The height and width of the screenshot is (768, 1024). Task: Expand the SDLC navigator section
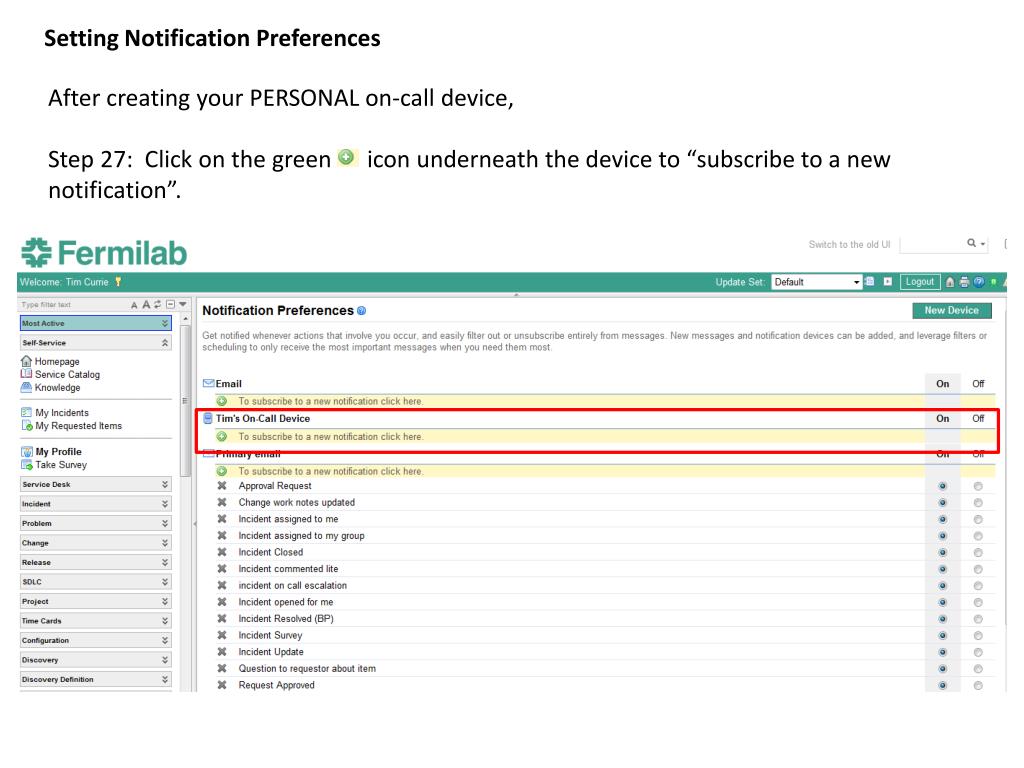pos(96,582)
